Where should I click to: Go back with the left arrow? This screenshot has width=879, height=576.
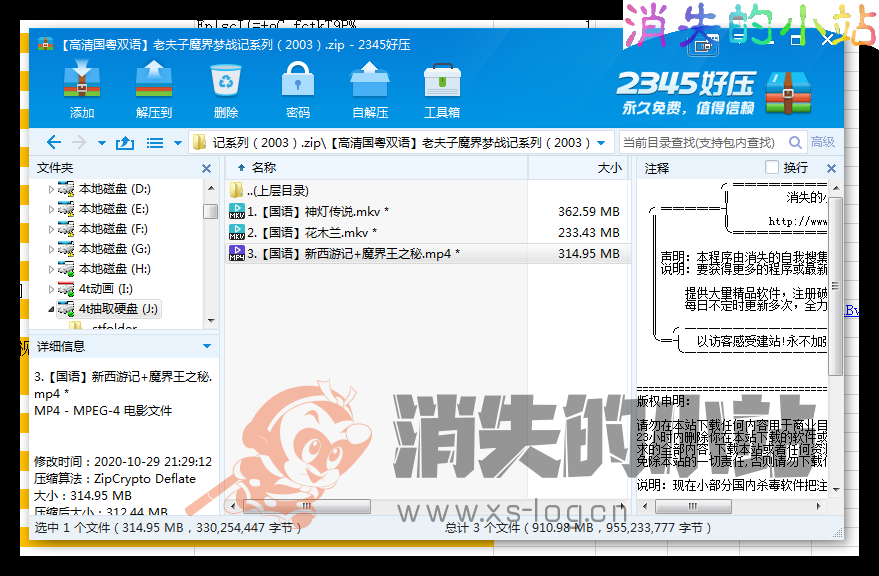54,142
